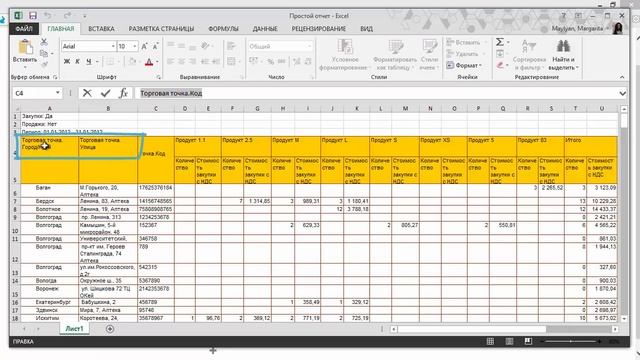Click the AutoSum sigma icon
Screen dimensions: 640x360
click(500, 42)
